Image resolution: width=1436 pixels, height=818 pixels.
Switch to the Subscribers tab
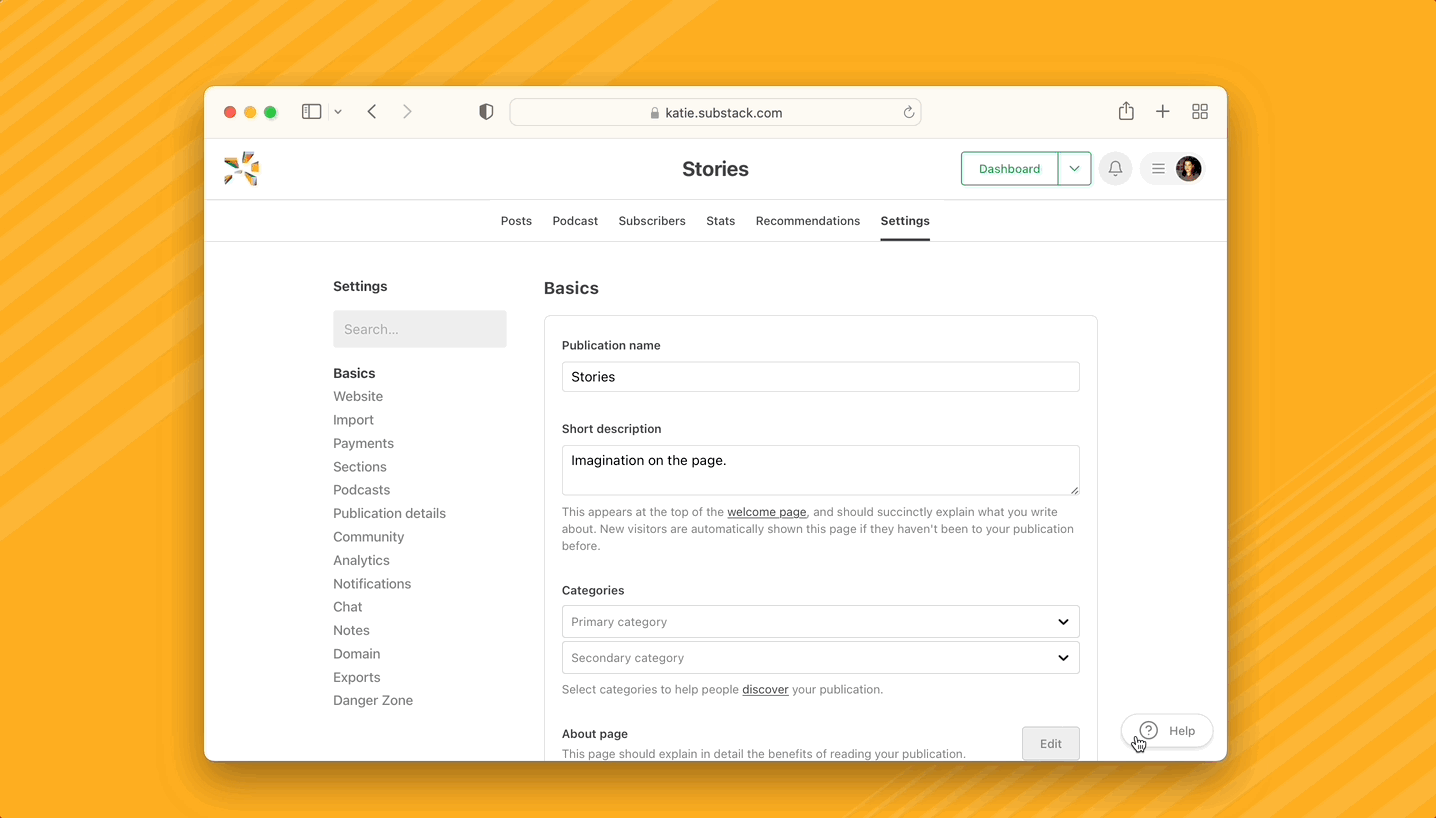coord(652,220)
